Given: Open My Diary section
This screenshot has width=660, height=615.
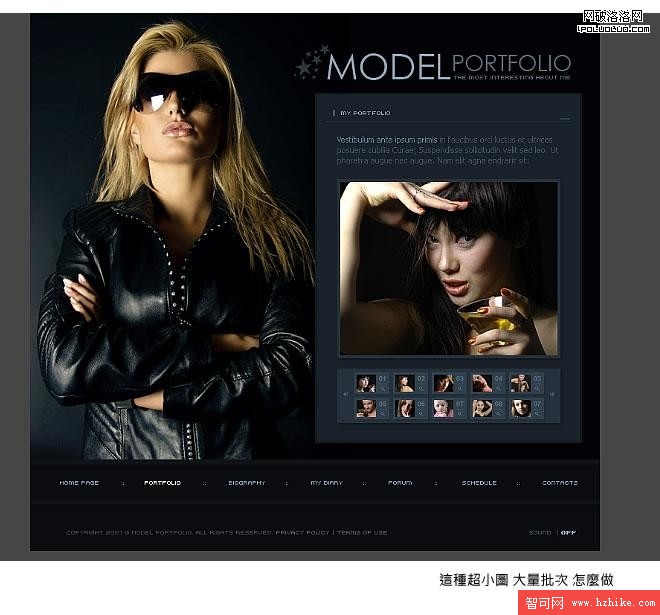Looking at the screenshot, I should [x=326, y=483].
